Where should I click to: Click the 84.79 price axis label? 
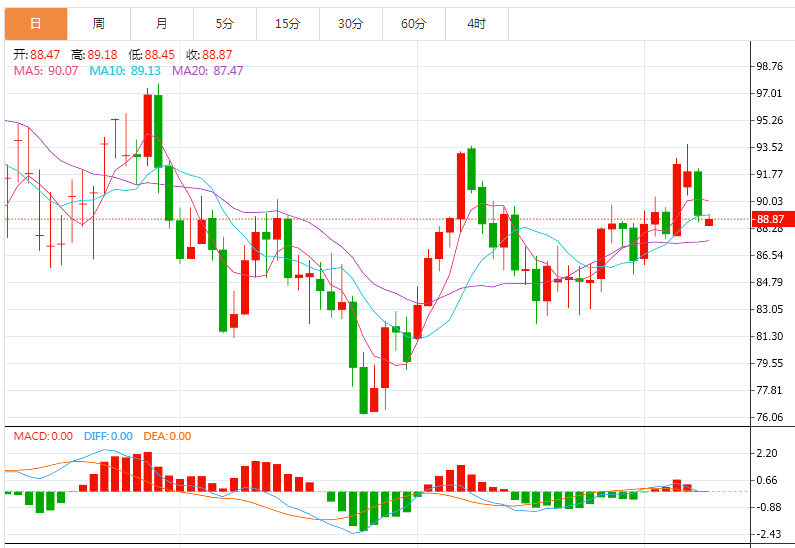tap(770, 282)
